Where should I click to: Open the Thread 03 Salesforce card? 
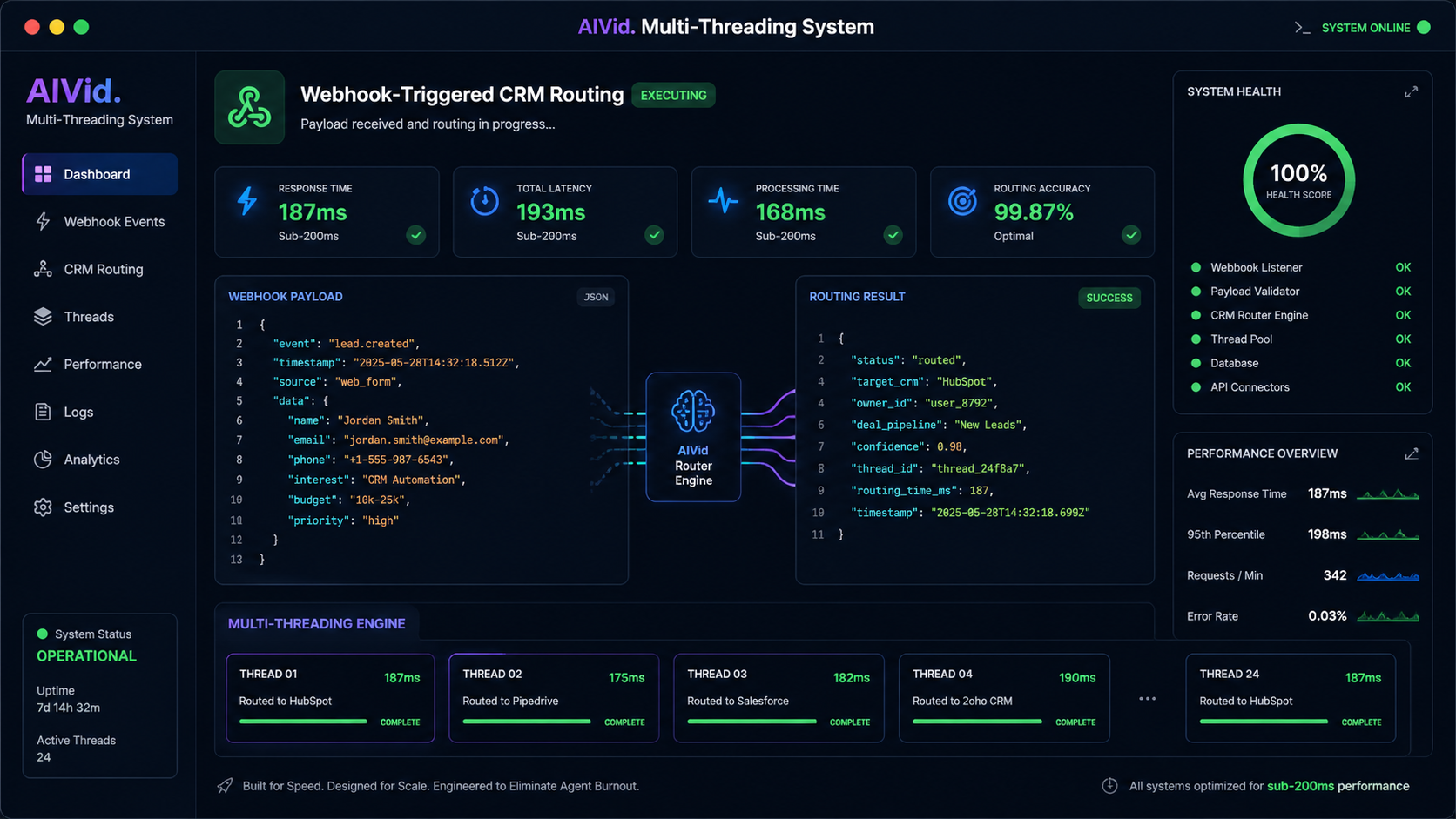point(779,698)
